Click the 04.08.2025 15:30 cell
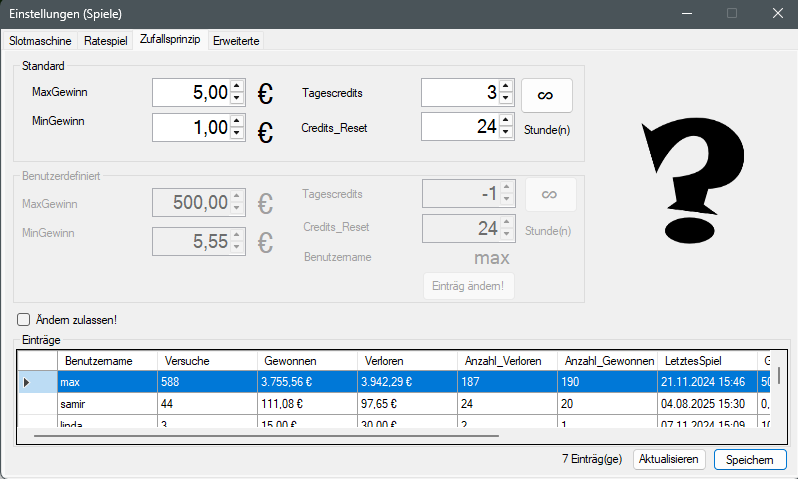Image resolution: width=798 pixels, height=479 pixels. point(707,404)
